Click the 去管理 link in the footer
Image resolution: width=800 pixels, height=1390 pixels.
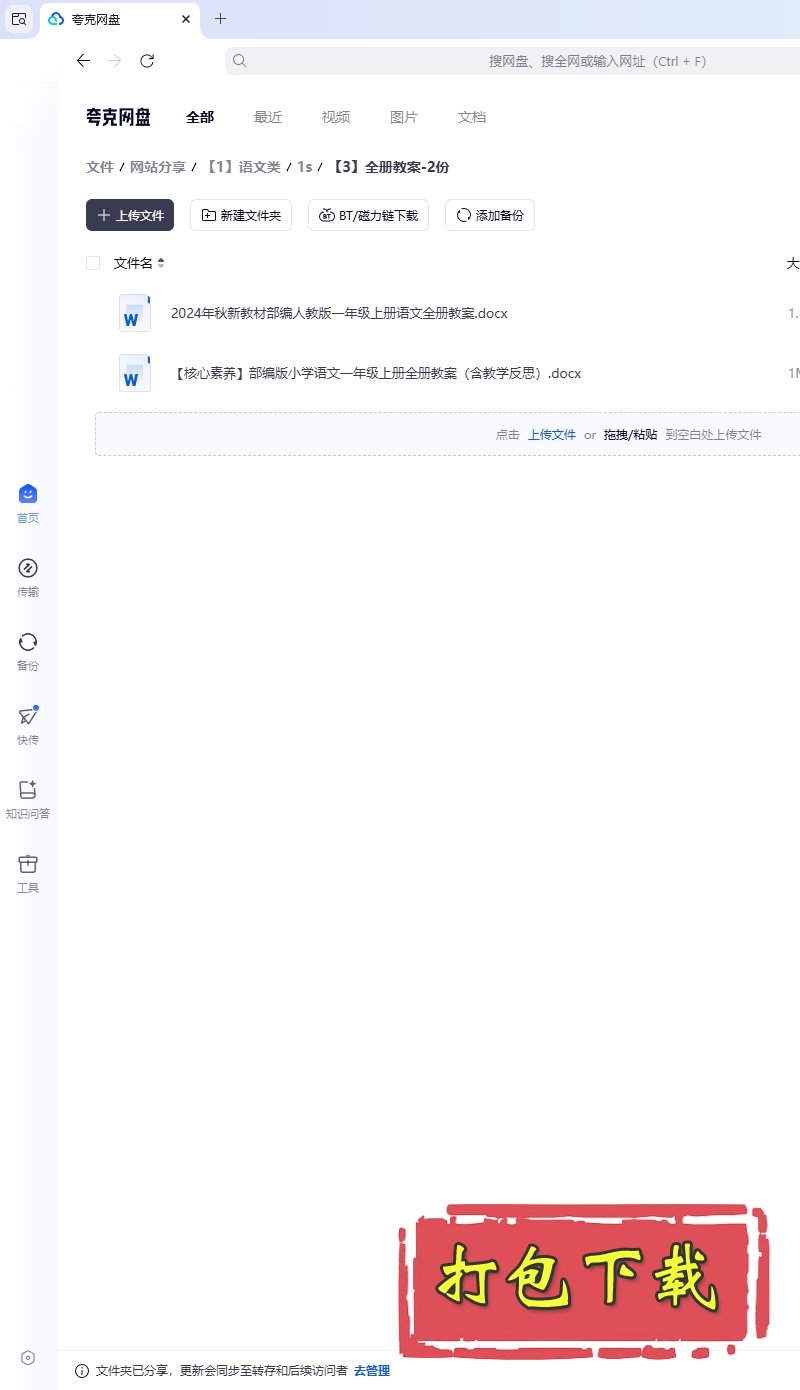tap(372, 1371)
